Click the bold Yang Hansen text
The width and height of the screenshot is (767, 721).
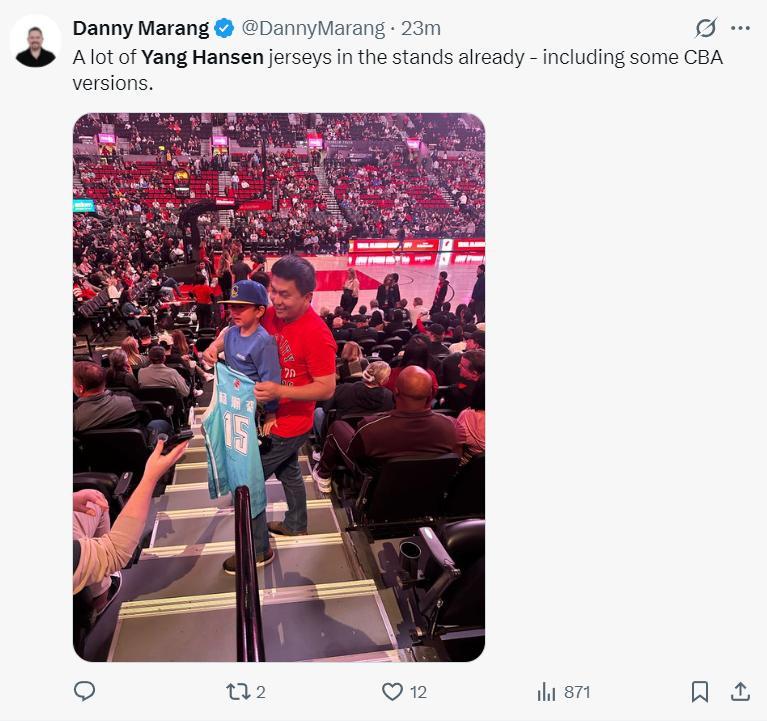pyautogui.click(x=203, y=57)
